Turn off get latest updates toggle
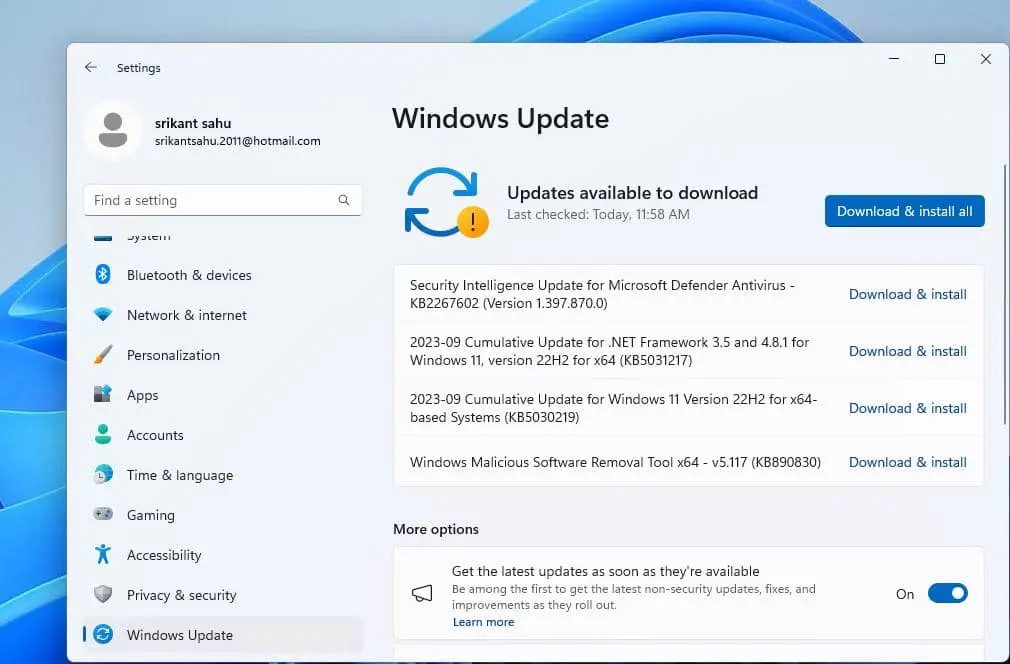Screen dimensions: 1010x664 click(x=947, y=594)
